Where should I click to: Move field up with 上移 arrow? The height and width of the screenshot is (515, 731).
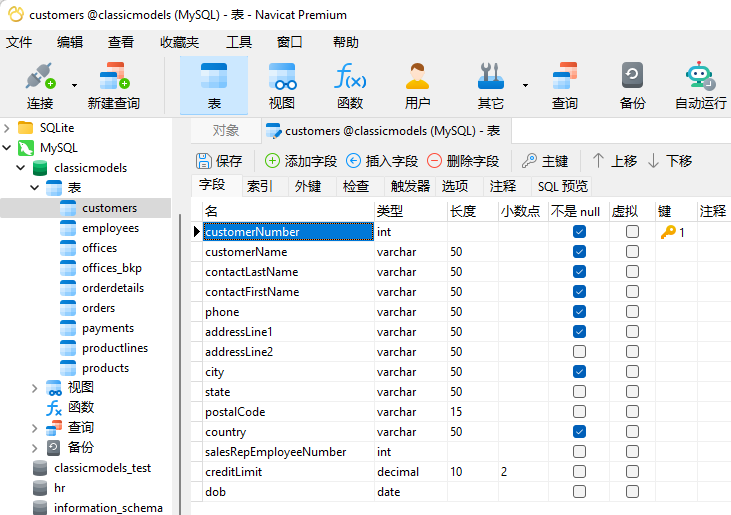598,161
